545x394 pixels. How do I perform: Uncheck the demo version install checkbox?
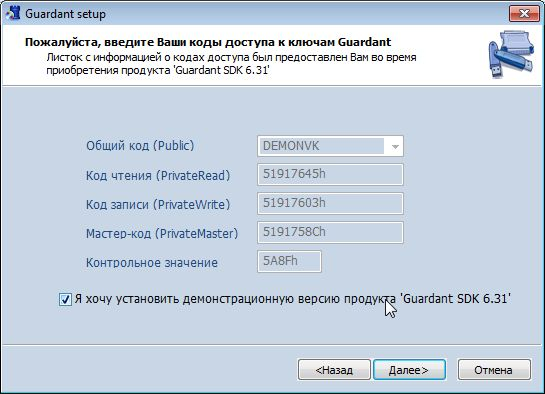[65, 299]
